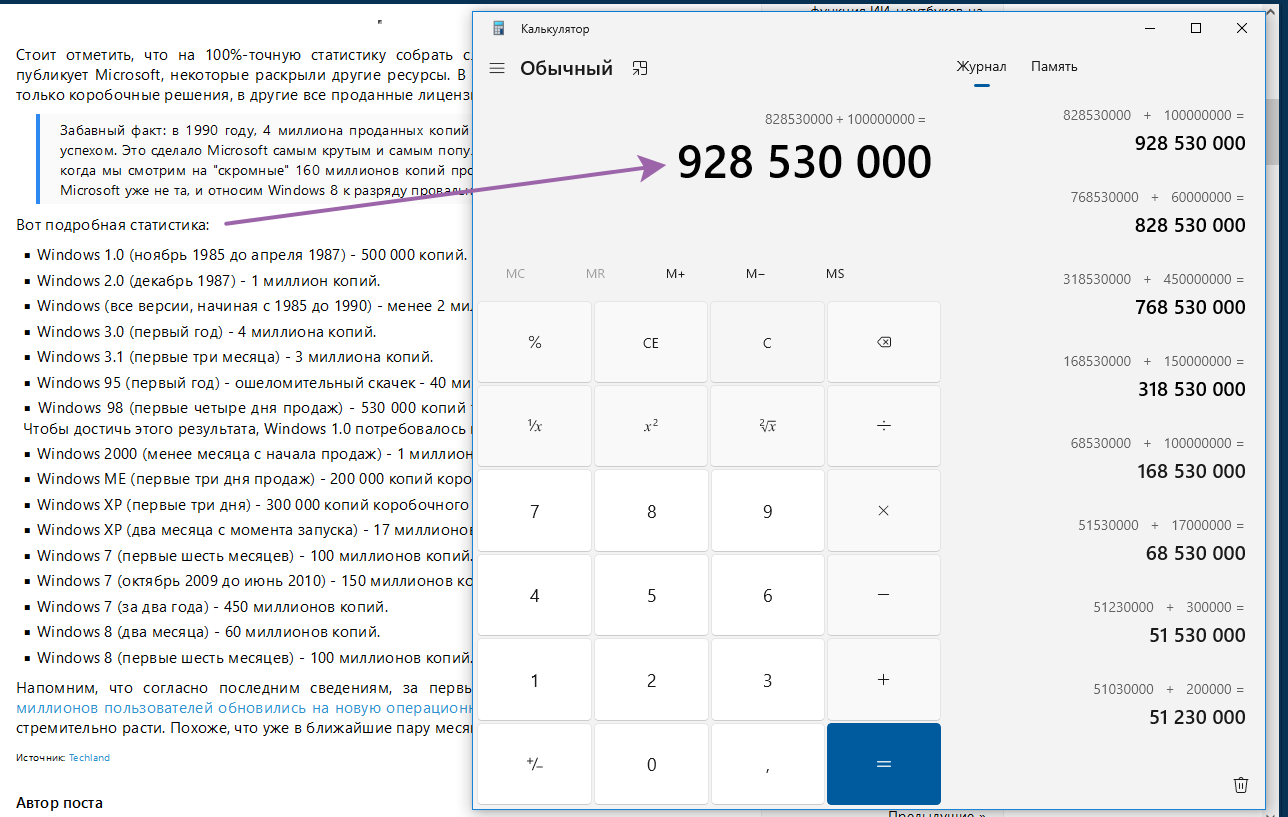Click digit 2 on the keypad
1288x817 pixels.
click(651, 680)
